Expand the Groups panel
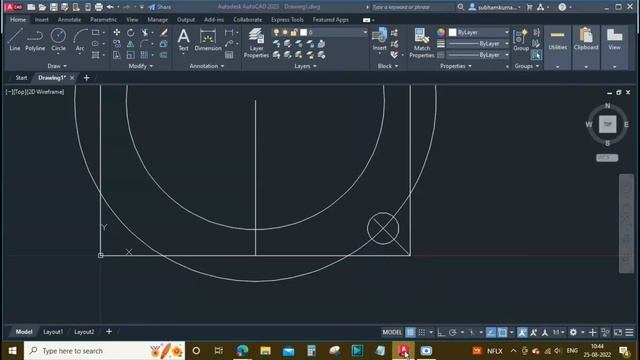Screen dimensions: 640x360 pyautogui.click(x=527, y=66)
